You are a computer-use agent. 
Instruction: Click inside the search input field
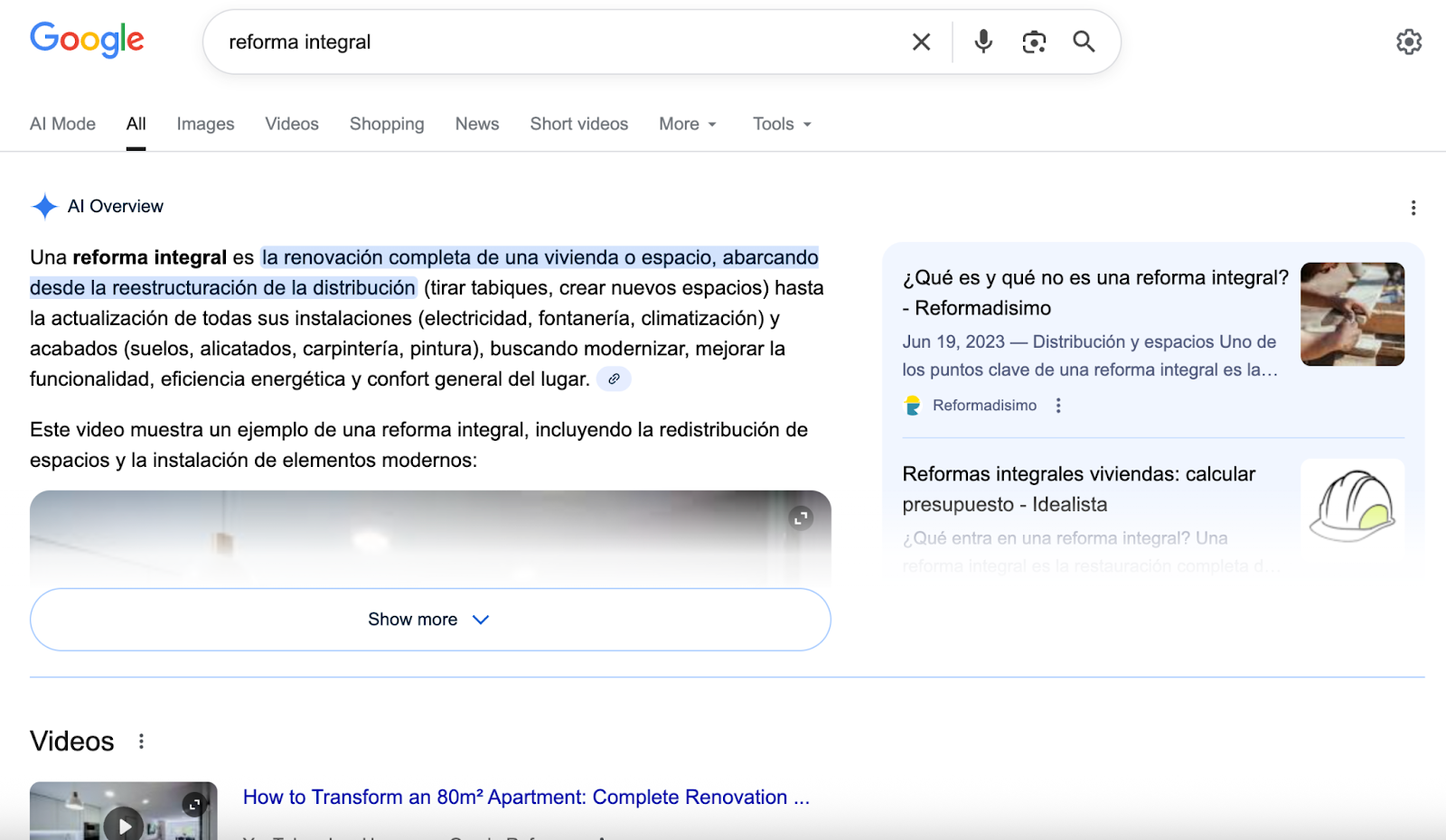[x=542, y=42]
